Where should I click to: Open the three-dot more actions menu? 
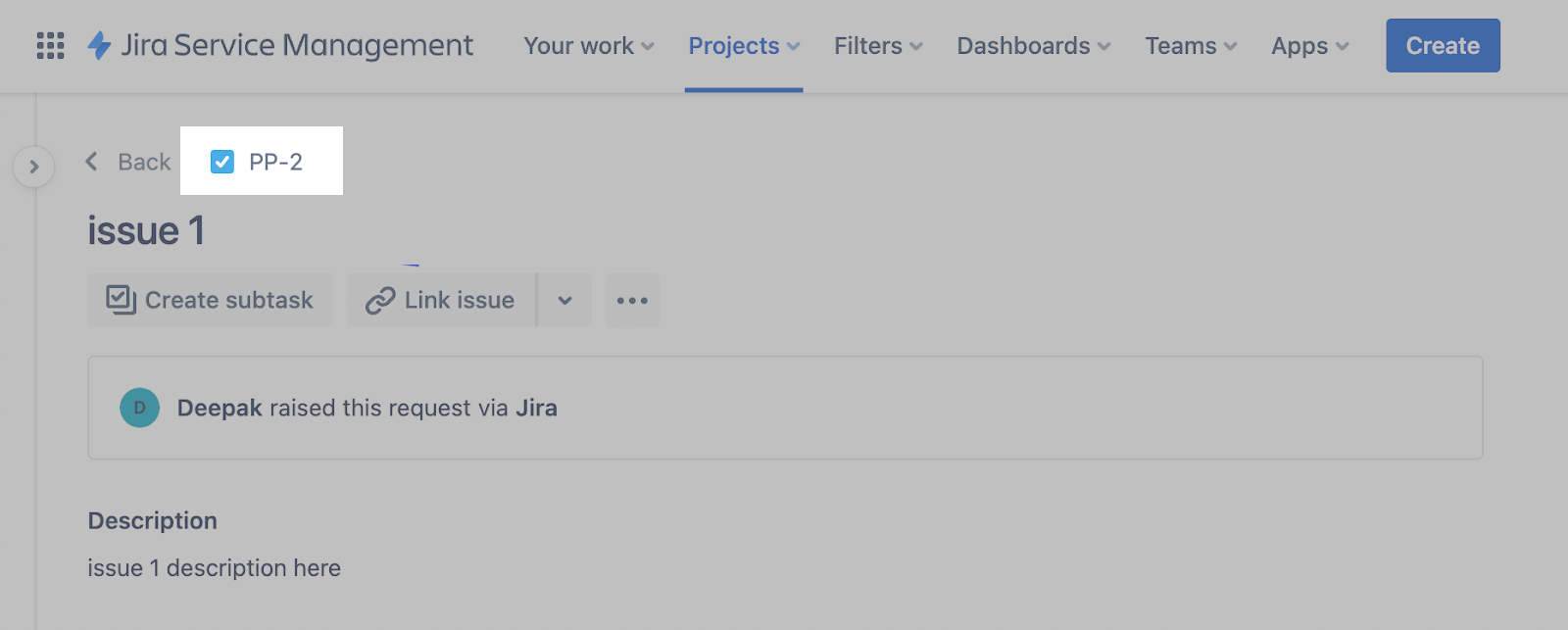tap(632, 300)
